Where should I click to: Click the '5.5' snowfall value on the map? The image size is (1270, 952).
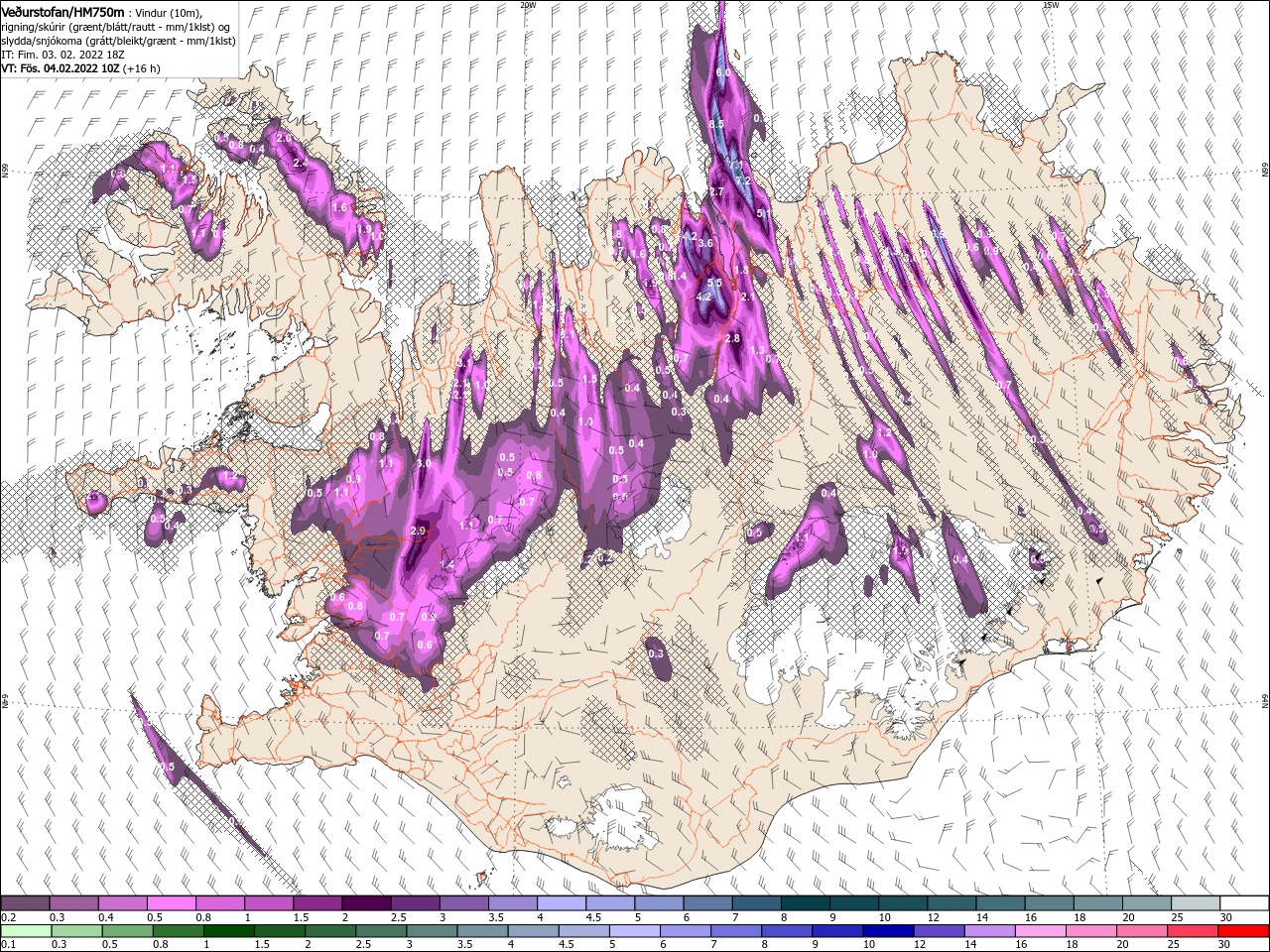[712, 283]
